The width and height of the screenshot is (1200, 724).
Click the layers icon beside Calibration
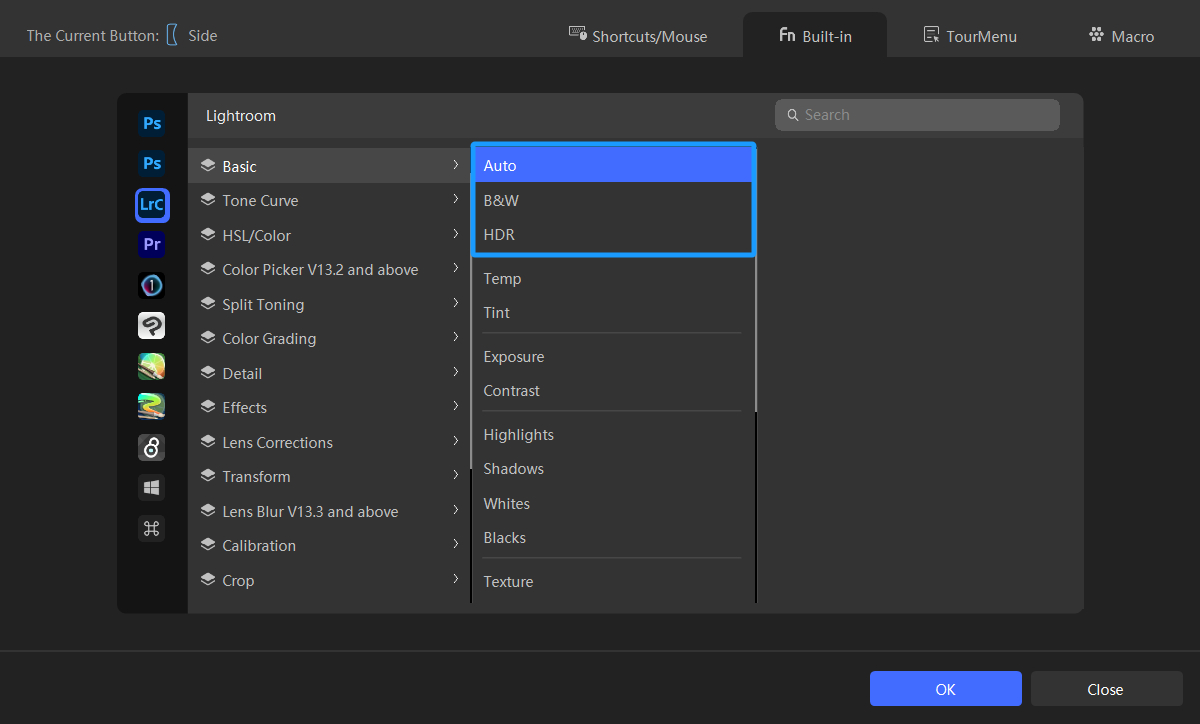tap(208, 545)
